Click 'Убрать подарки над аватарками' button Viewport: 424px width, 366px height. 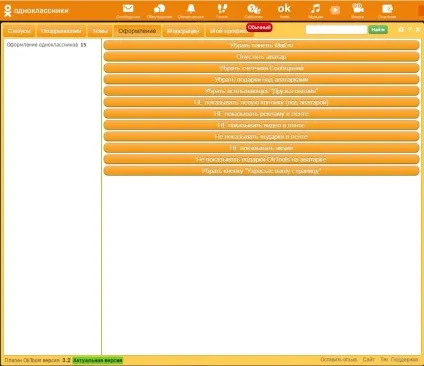click(x=261, y=79)
